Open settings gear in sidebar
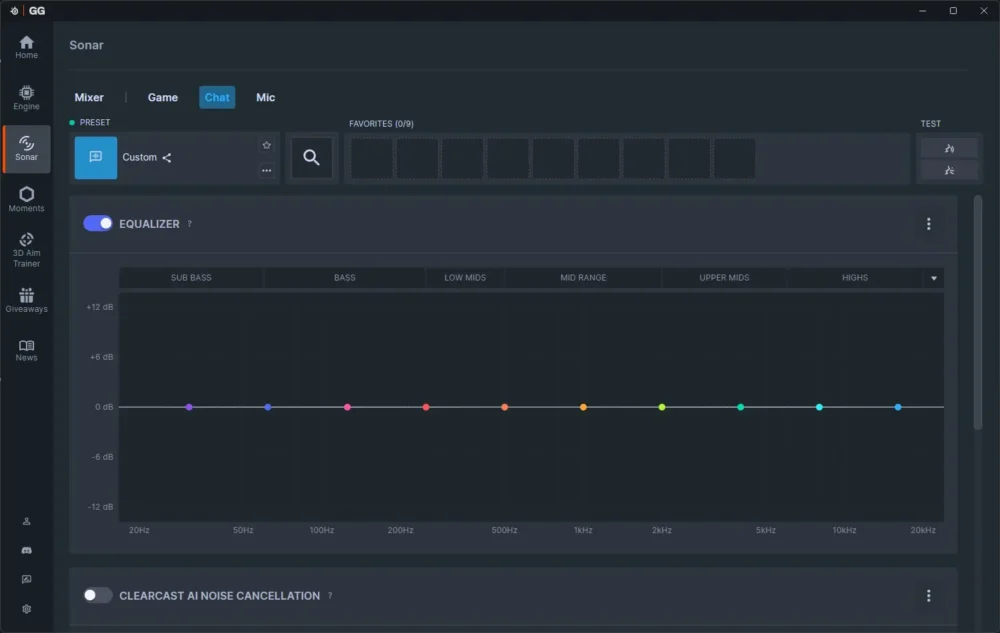Image resolution: width=1000 pixels, height=633 pixels. 26,609
